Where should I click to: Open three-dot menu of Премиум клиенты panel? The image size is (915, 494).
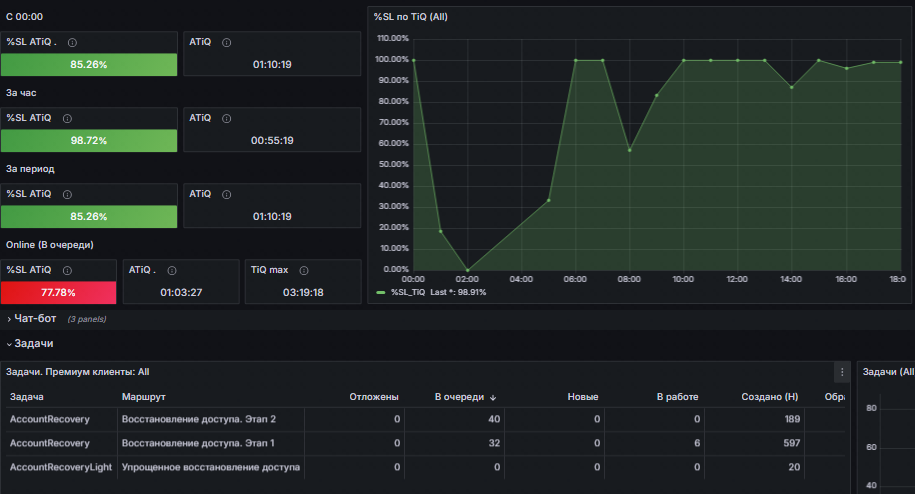coord(841,372)
